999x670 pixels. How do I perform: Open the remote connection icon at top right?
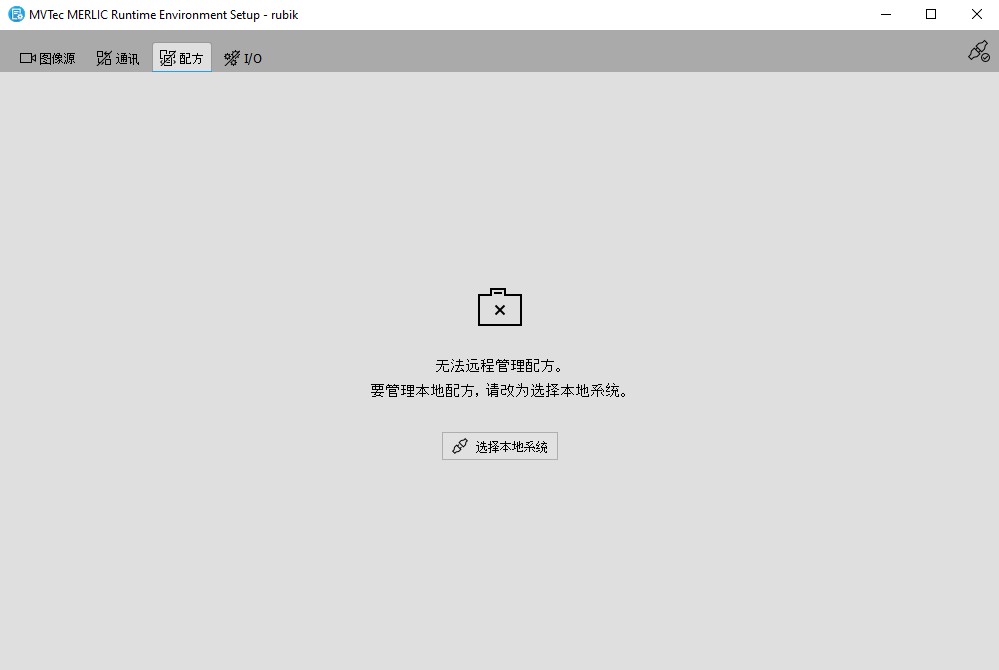(977, 52)
